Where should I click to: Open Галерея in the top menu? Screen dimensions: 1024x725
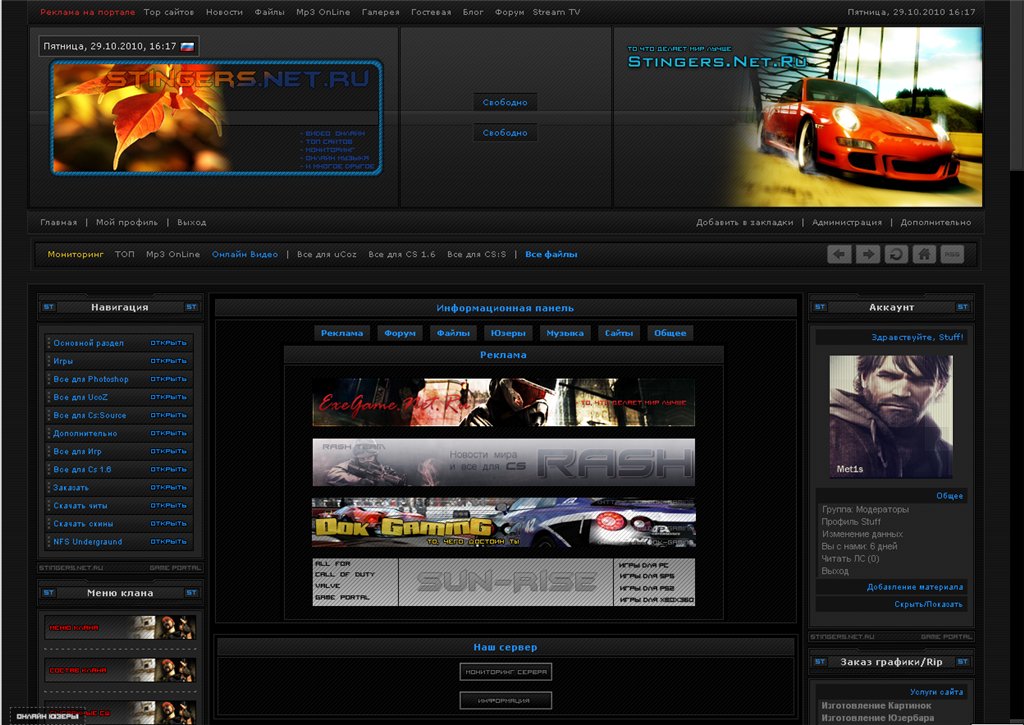[380, 13]
